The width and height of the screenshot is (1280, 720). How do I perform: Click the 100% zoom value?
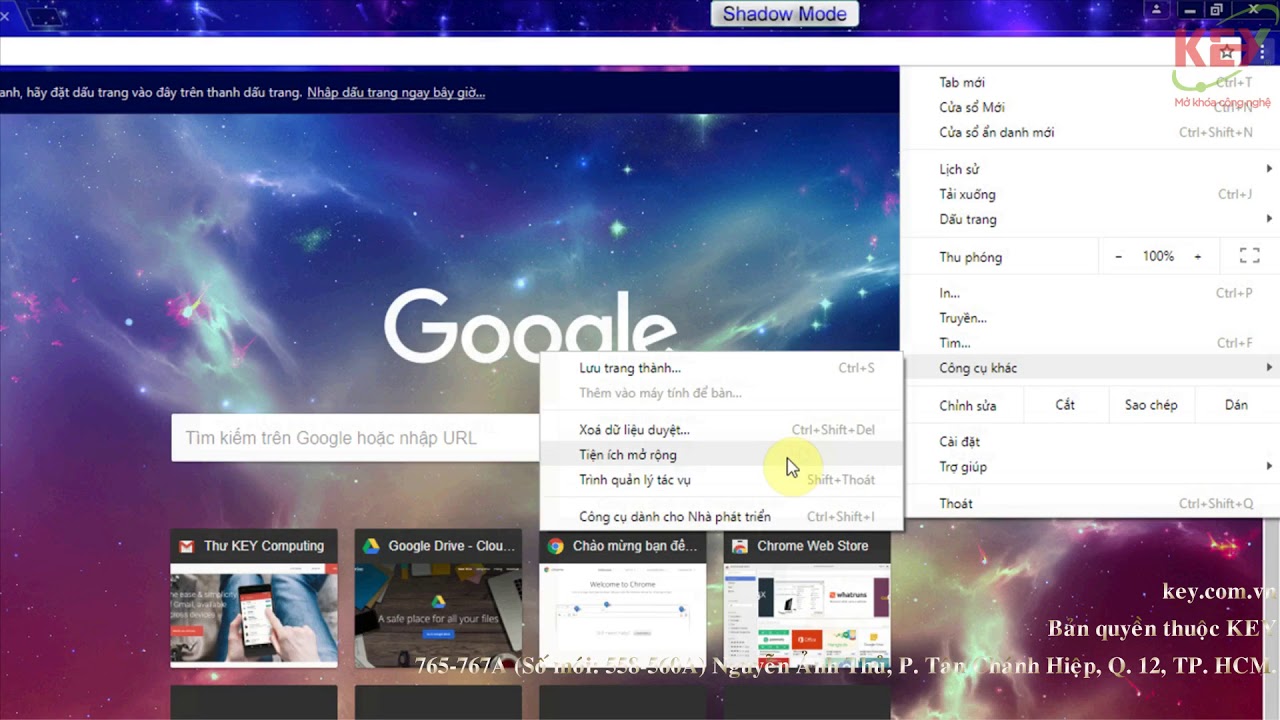coord(1158,256)
